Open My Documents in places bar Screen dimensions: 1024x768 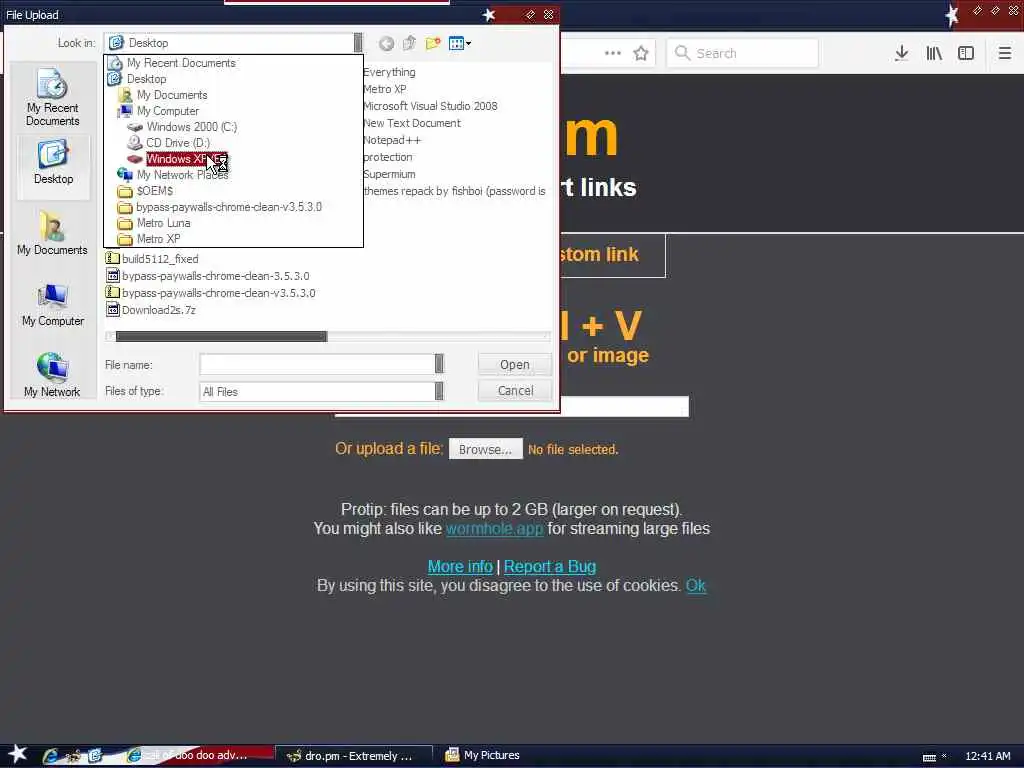[x=52, y=233]
